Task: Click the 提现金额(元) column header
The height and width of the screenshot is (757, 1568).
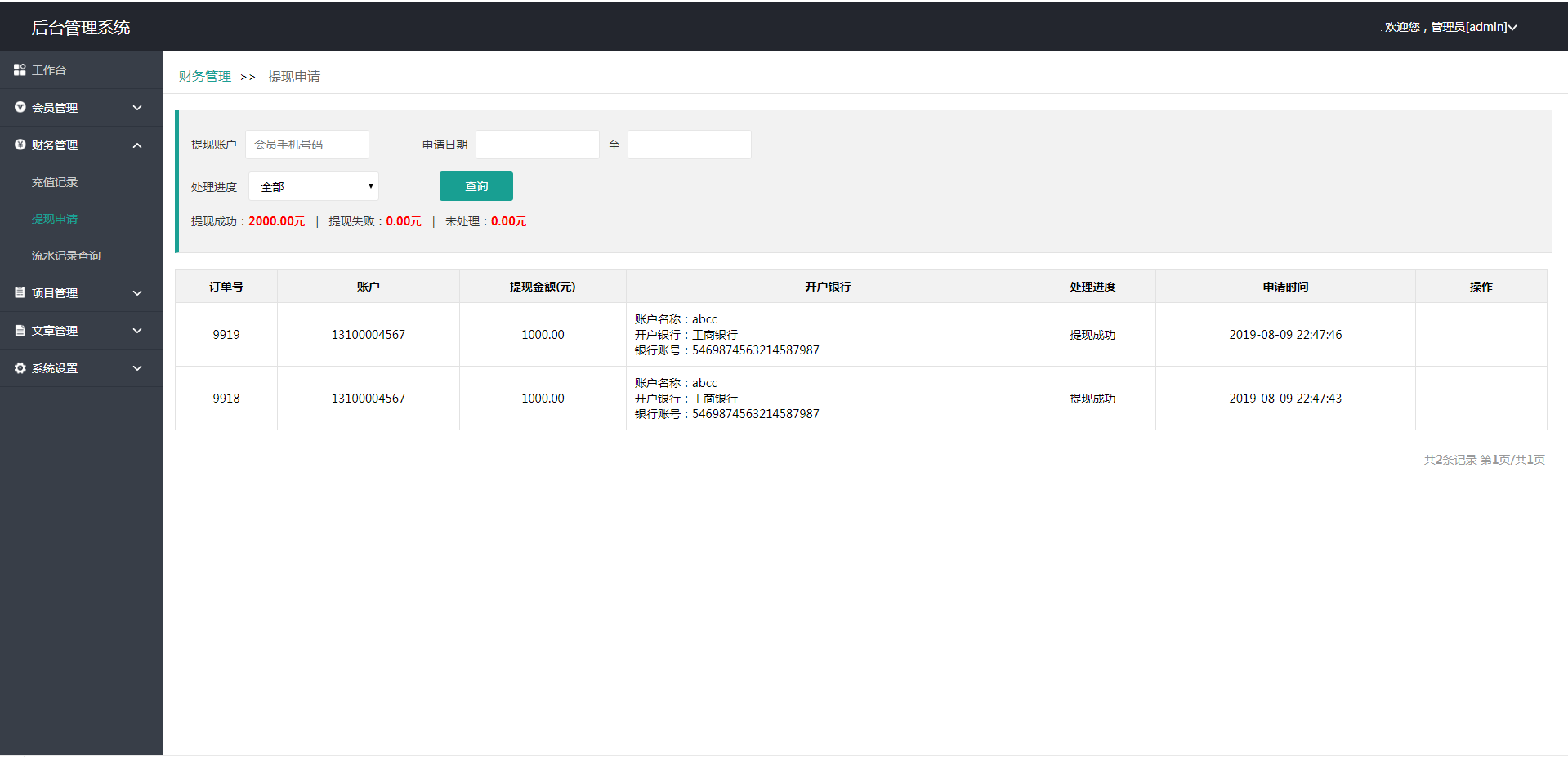Action: [x=543, y=287]
